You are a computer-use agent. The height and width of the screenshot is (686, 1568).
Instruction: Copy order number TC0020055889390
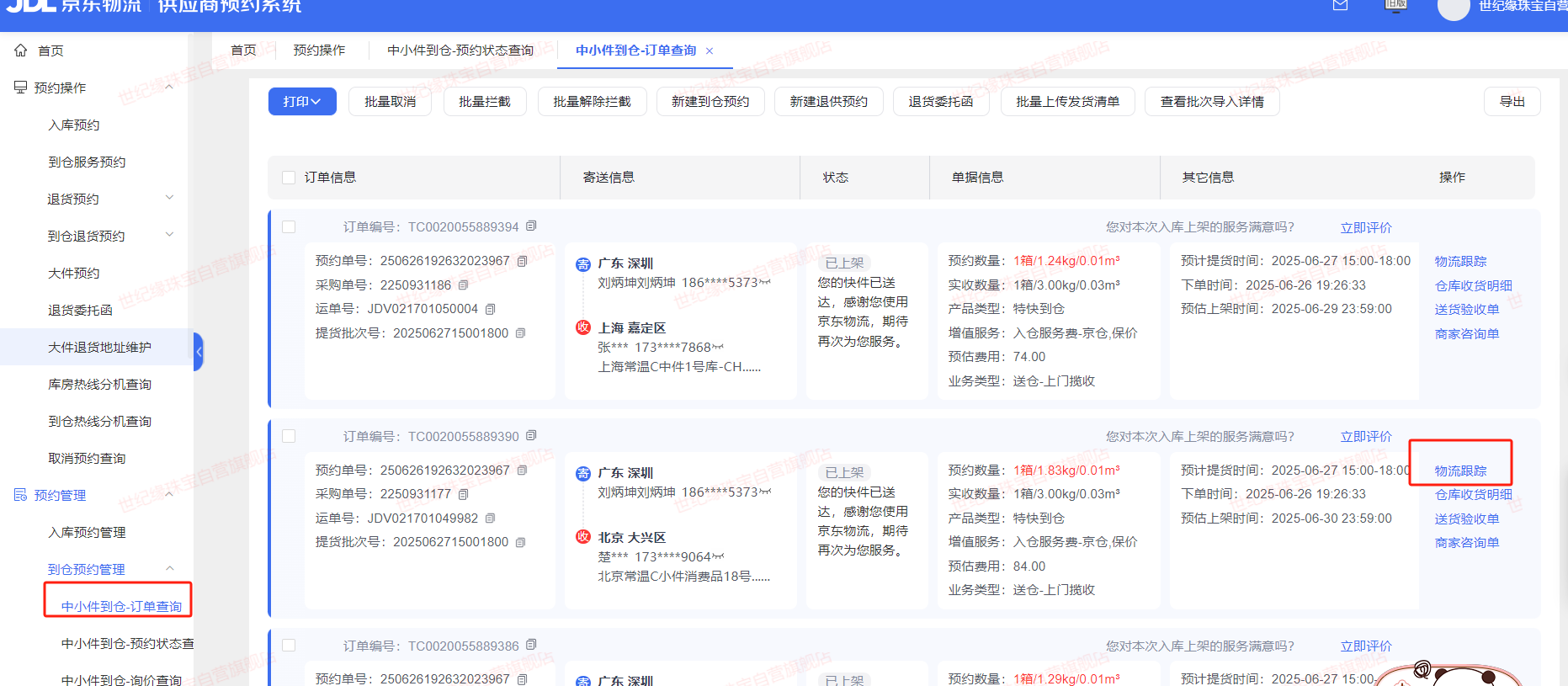coord(531,436)
